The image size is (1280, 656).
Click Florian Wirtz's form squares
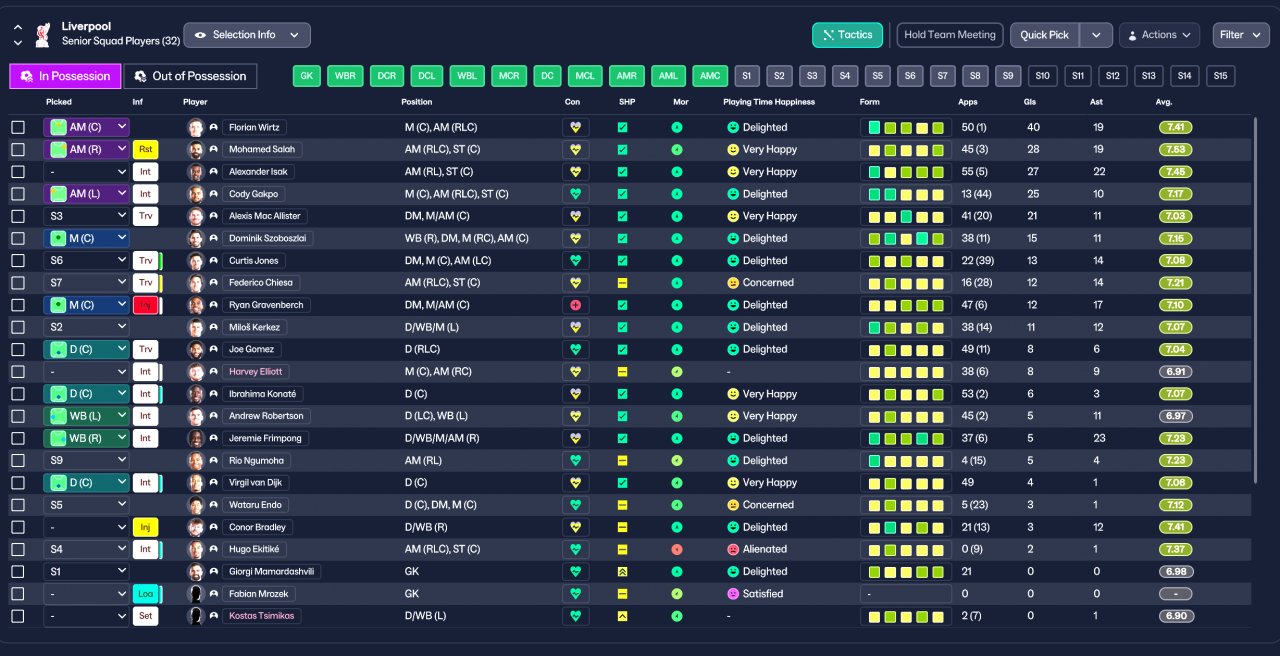click(x=906, y=128)
